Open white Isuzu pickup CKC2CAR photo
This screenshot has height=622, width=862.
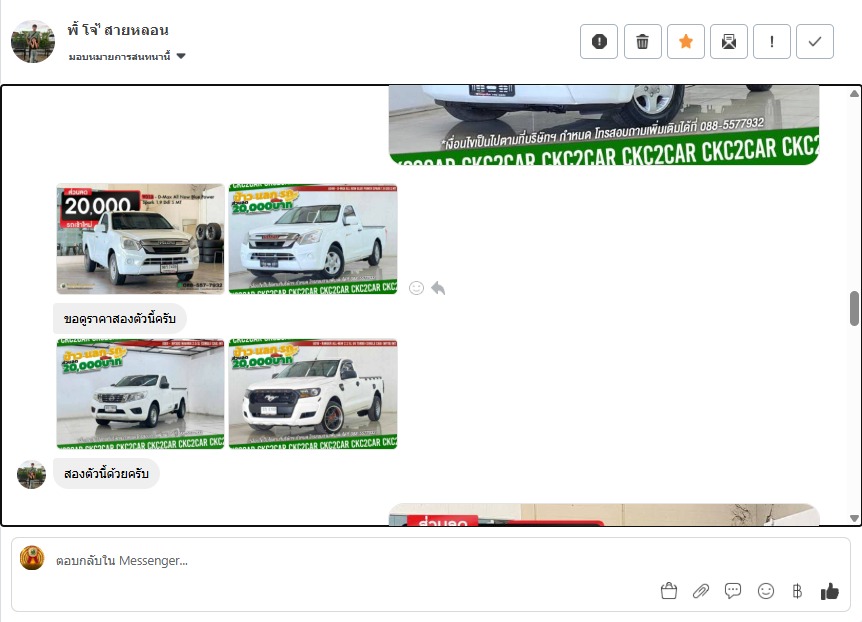[x=313, y=239]
